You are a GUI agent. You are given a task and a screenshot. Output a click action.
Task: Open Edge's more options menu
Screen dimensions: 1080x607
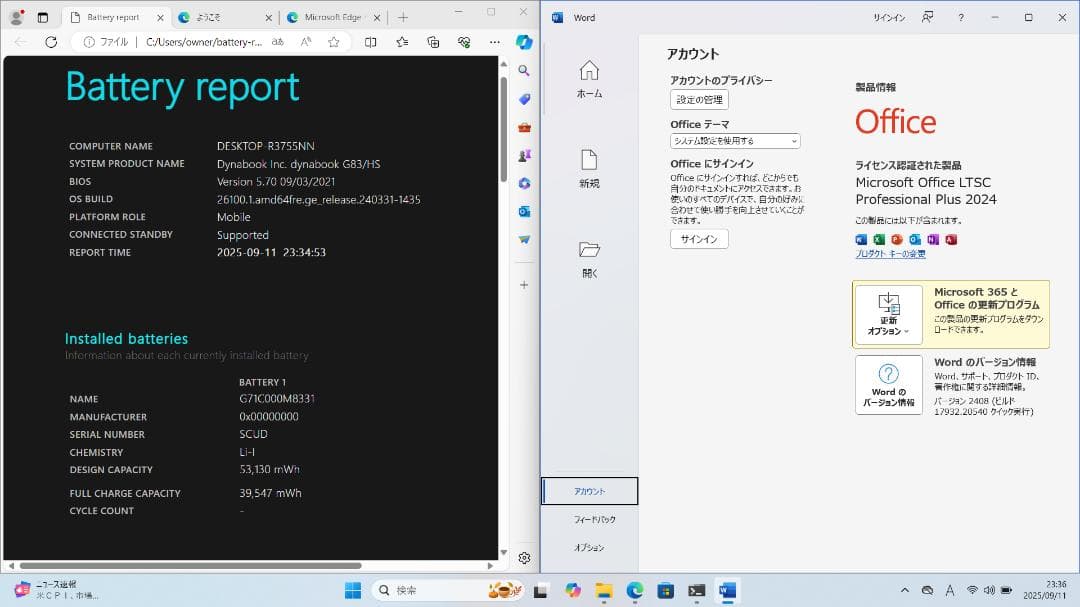494,42
